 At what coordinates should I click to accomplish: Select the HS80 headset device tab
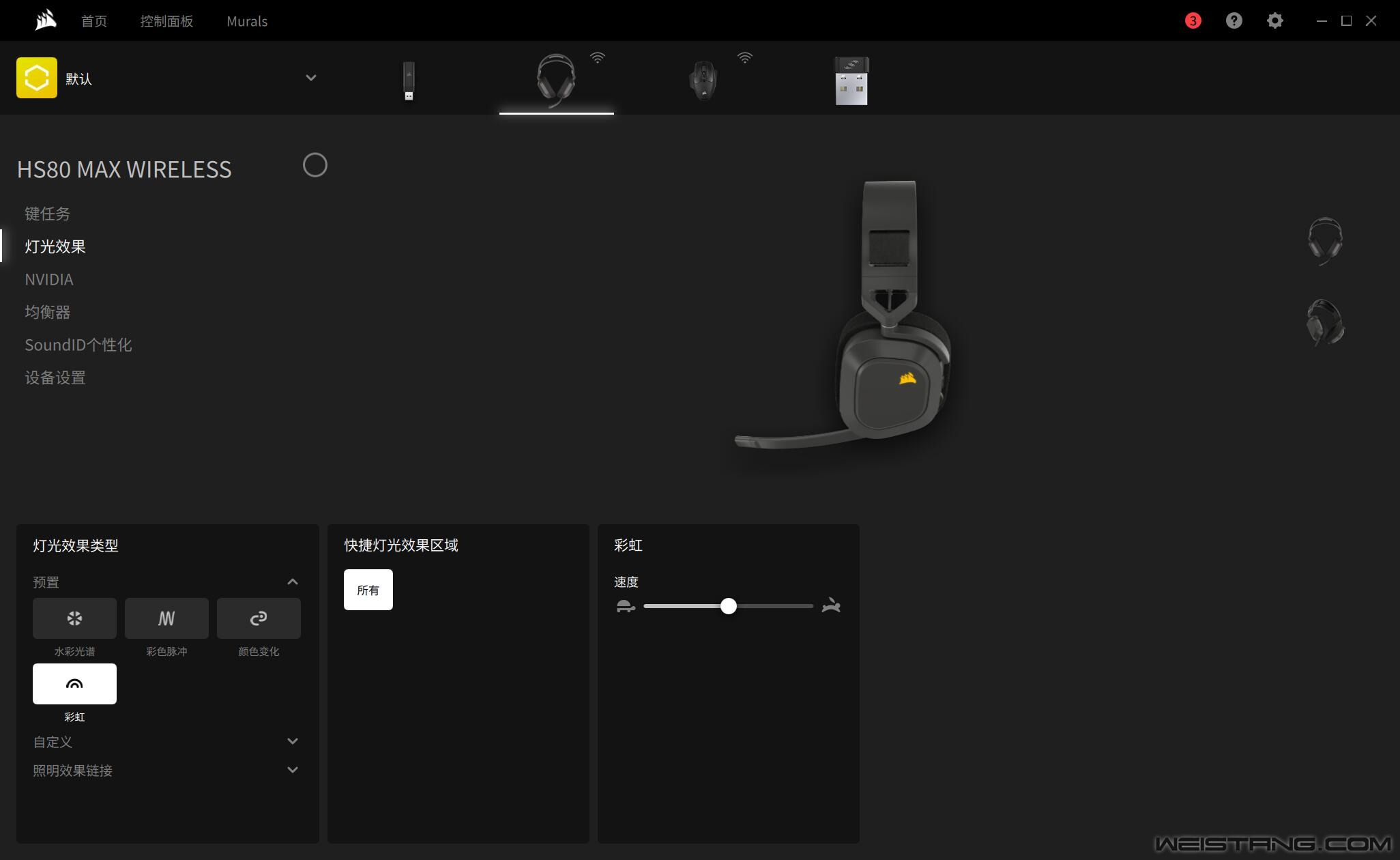[x=556, y=81]
